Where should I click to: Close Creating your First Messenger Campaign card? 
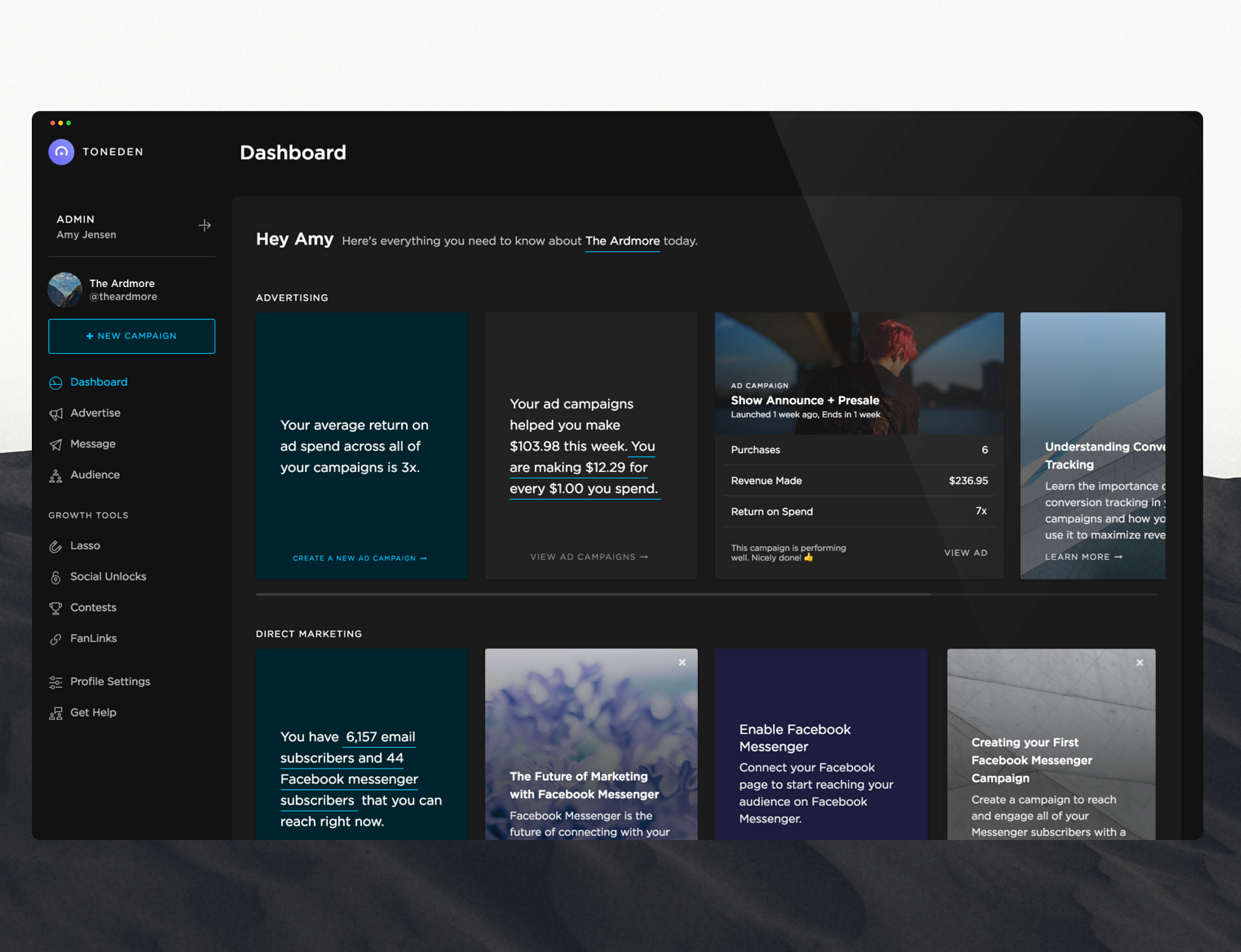tap(1140, 662)
